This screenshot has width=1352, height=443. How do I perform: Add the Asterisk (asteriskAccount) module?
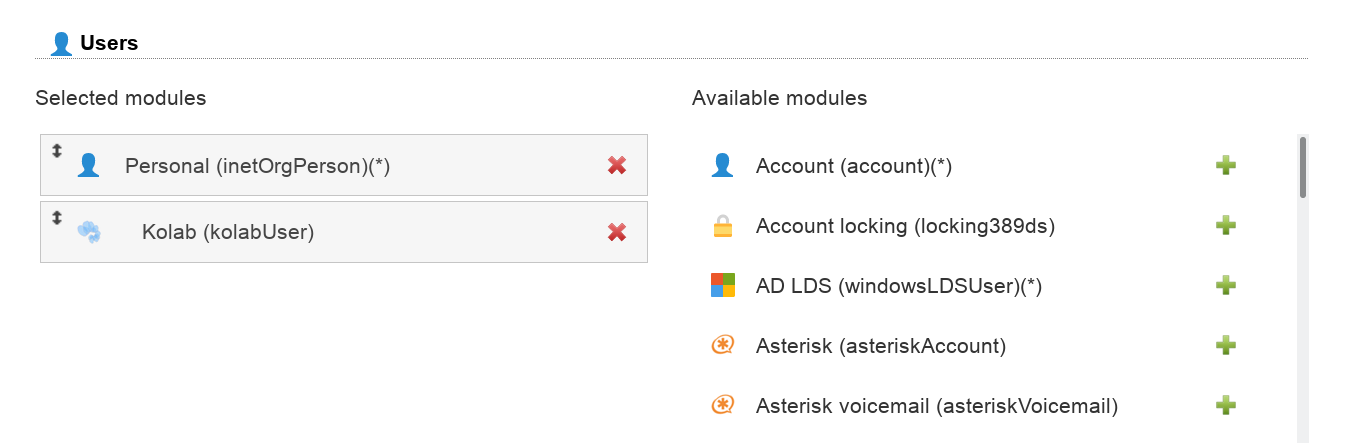(x=1226, y=346)
